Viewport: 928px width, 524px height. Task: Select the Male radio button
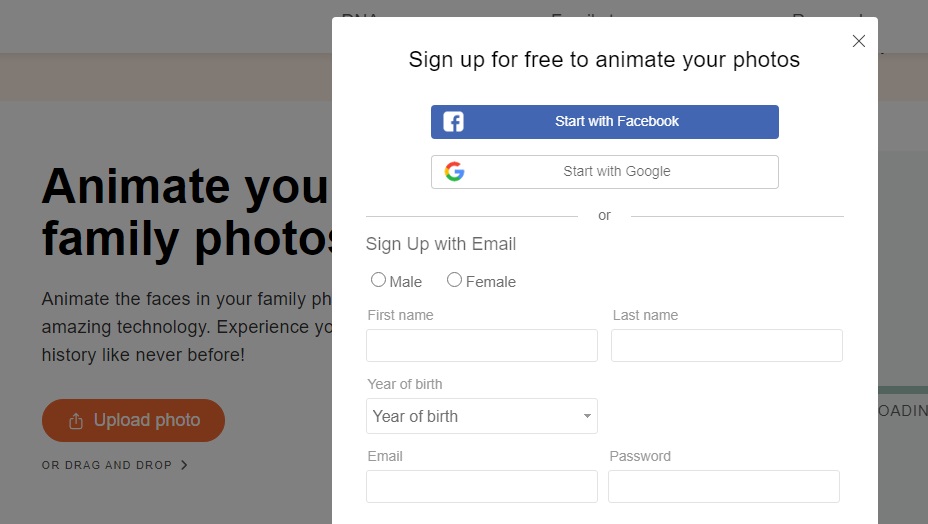(378, 280)
